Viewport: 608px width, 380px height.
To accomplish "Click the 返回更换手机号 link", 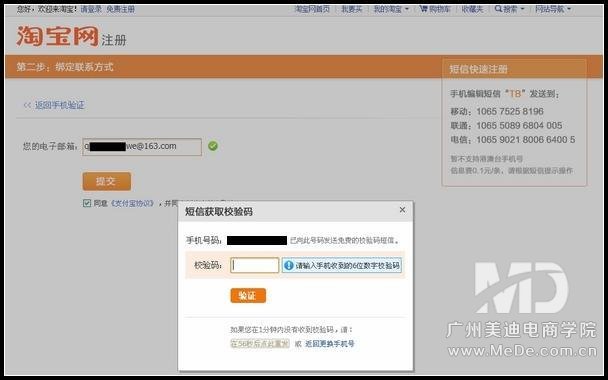I will (330, 344).
